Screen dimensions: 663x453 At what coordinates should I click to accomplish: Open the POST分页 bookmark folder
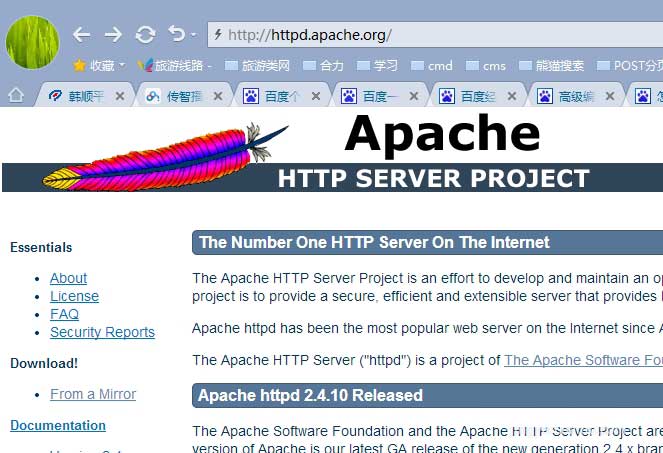tap(630, 66)
